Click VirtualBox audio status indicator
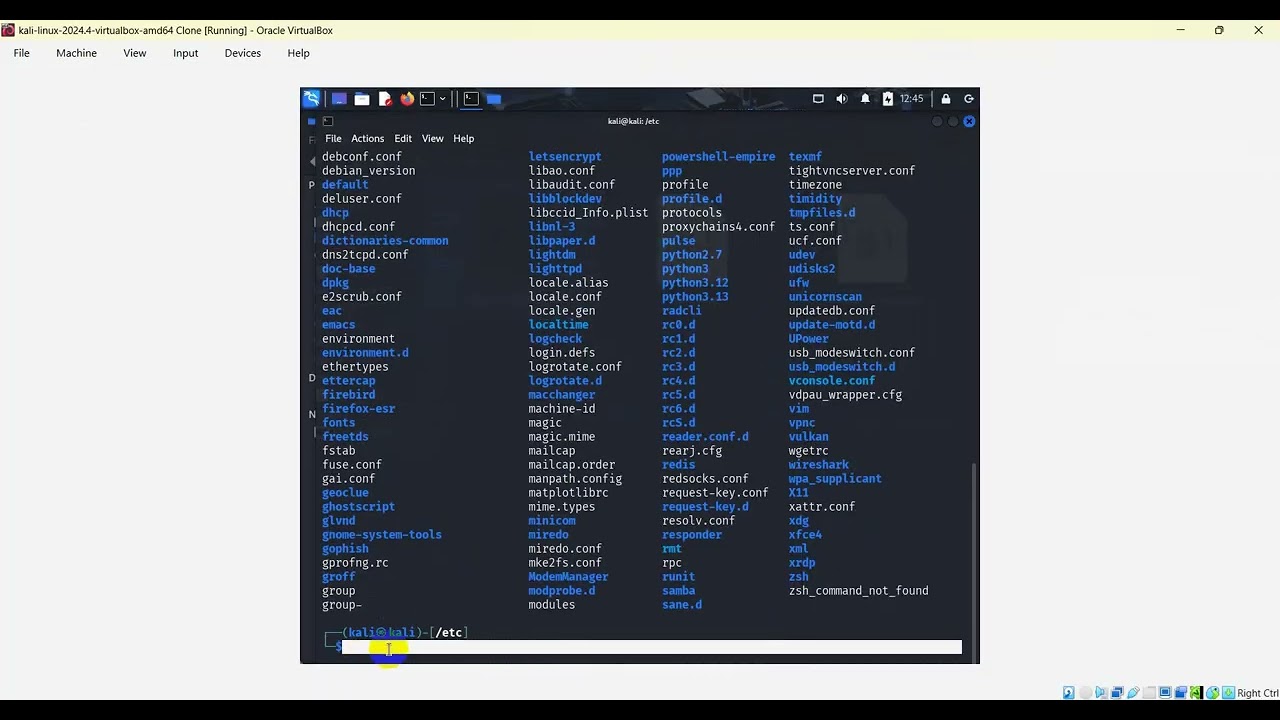1280x720 pixels. 1101,693
